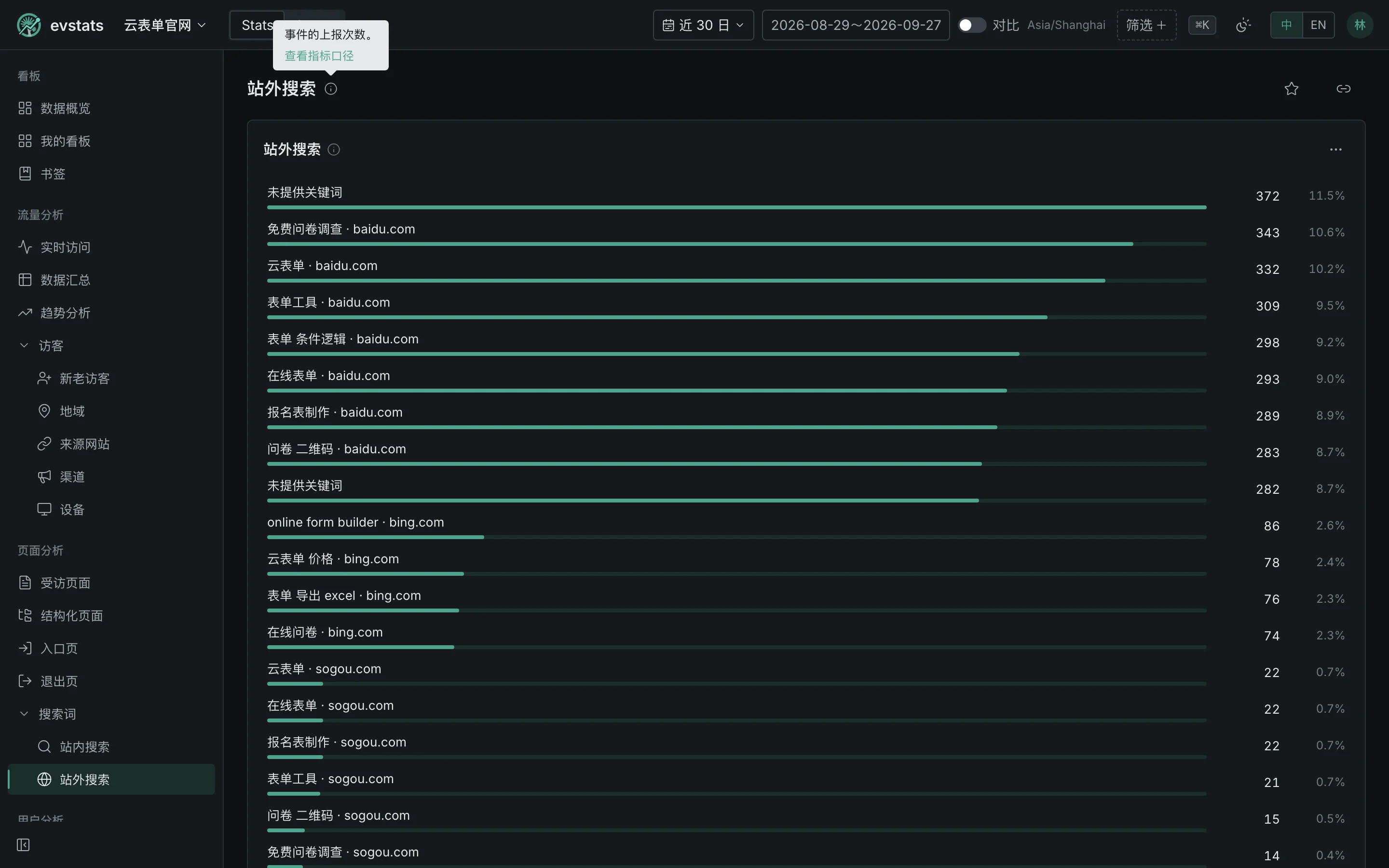Open command palette ⌘K button
The image size is (1389, 868).
[1202, 25]
